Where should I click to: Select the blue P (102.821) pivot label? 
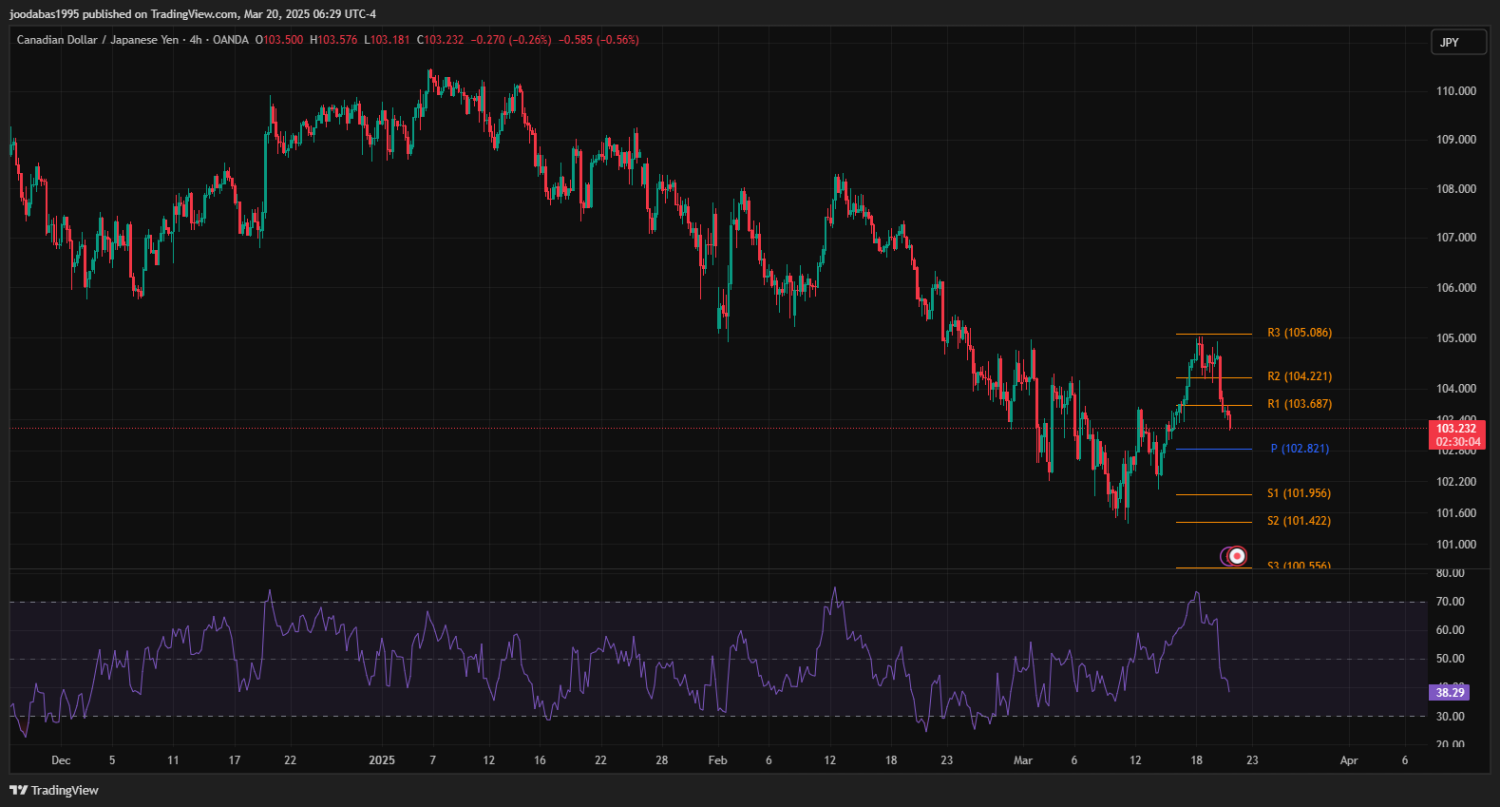click(1299, 449)
